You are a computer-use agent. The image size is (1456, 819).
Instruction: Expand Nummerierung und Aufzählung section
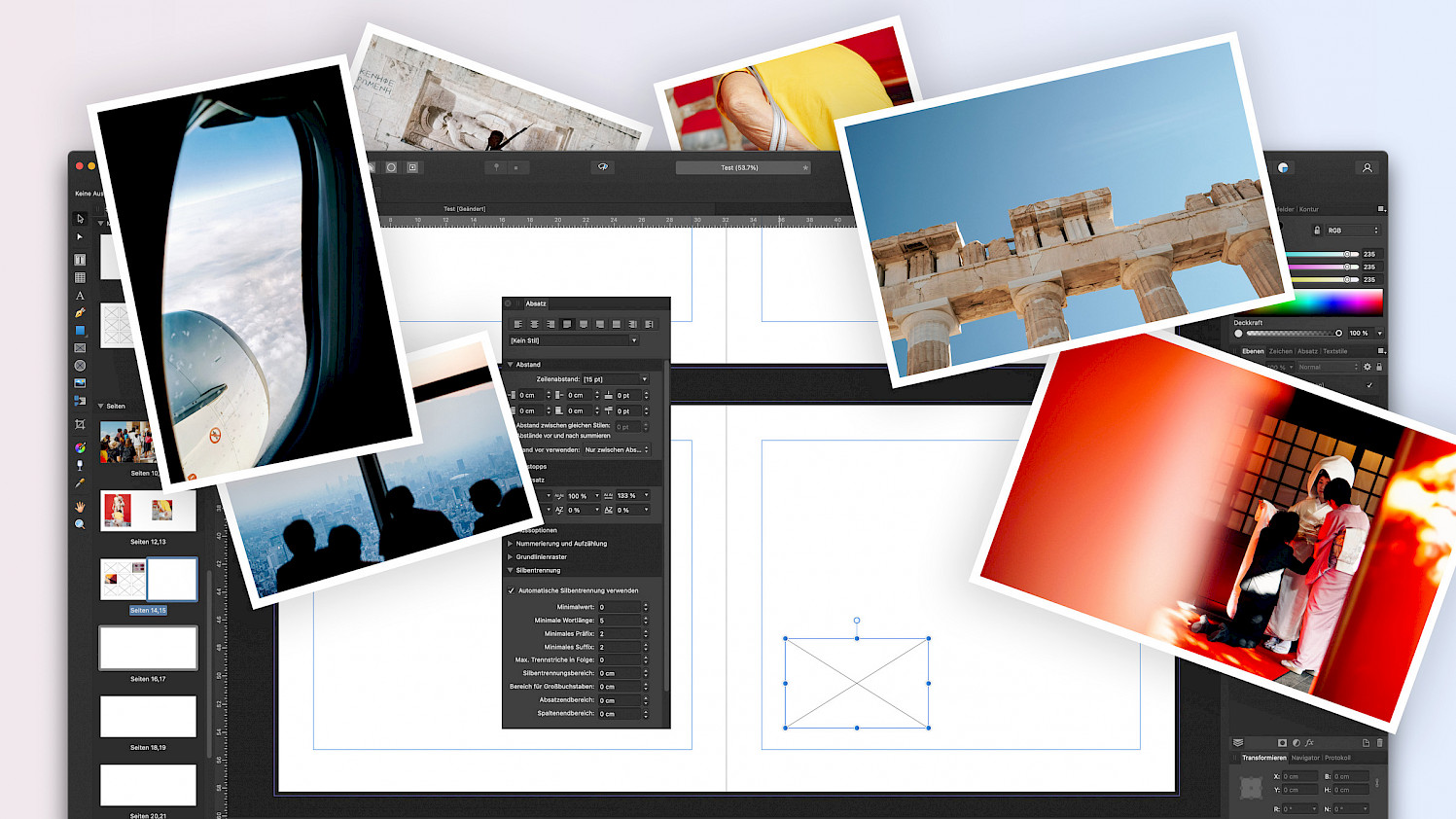[511, 544]
